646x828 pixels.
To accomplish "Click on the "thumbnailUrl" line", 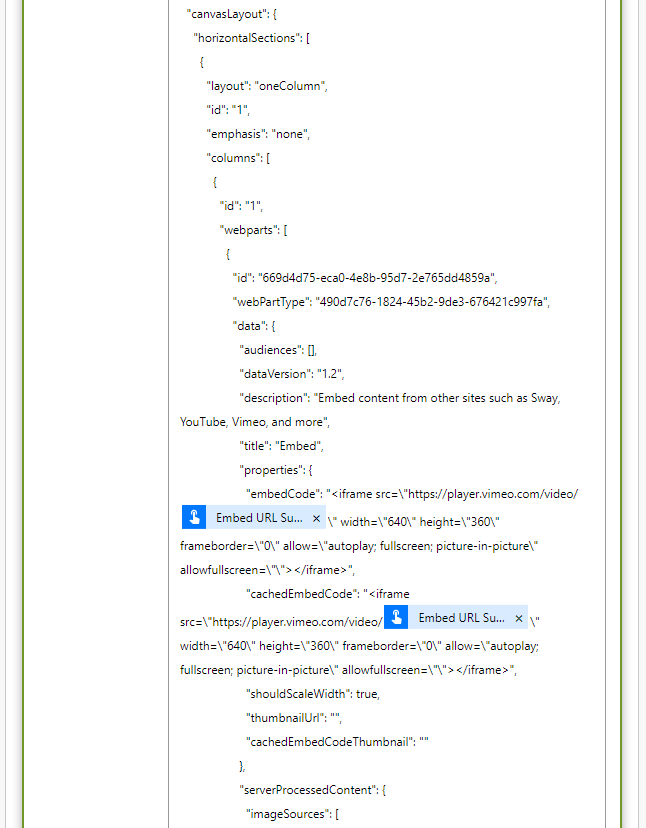I will click(x=294, y=718).
